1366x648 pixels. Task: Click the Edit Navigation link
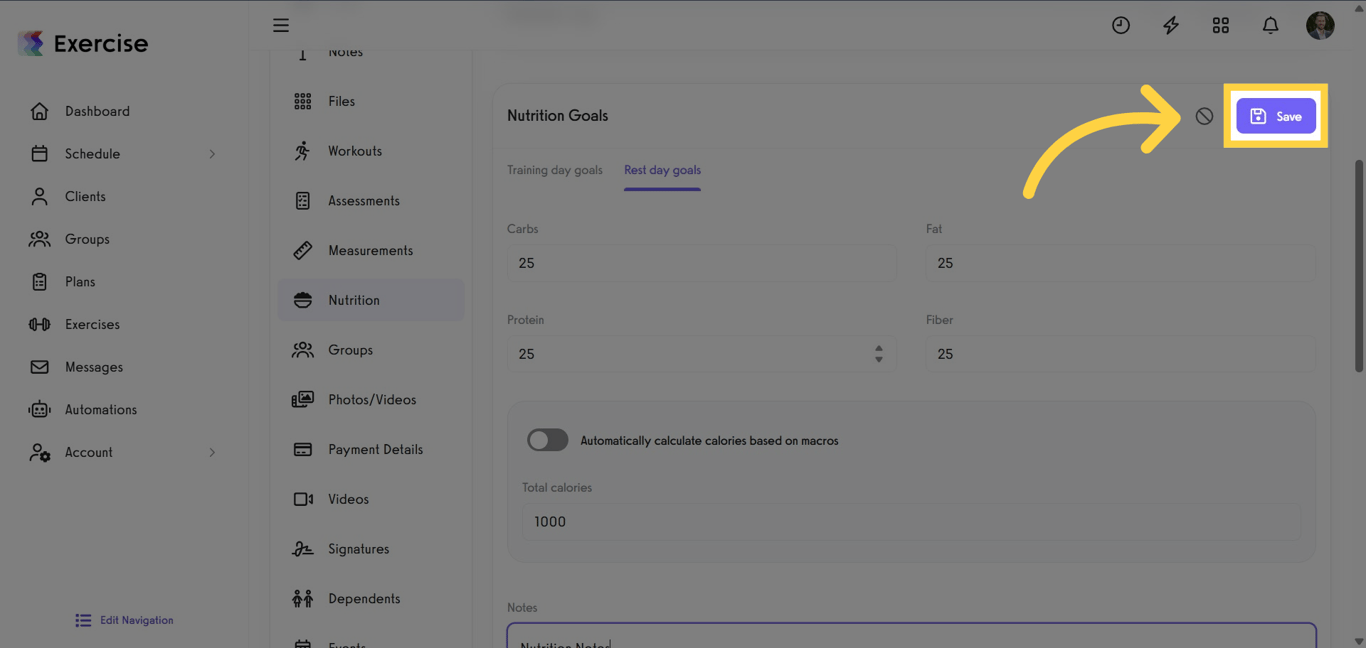(x=124, y=620)
